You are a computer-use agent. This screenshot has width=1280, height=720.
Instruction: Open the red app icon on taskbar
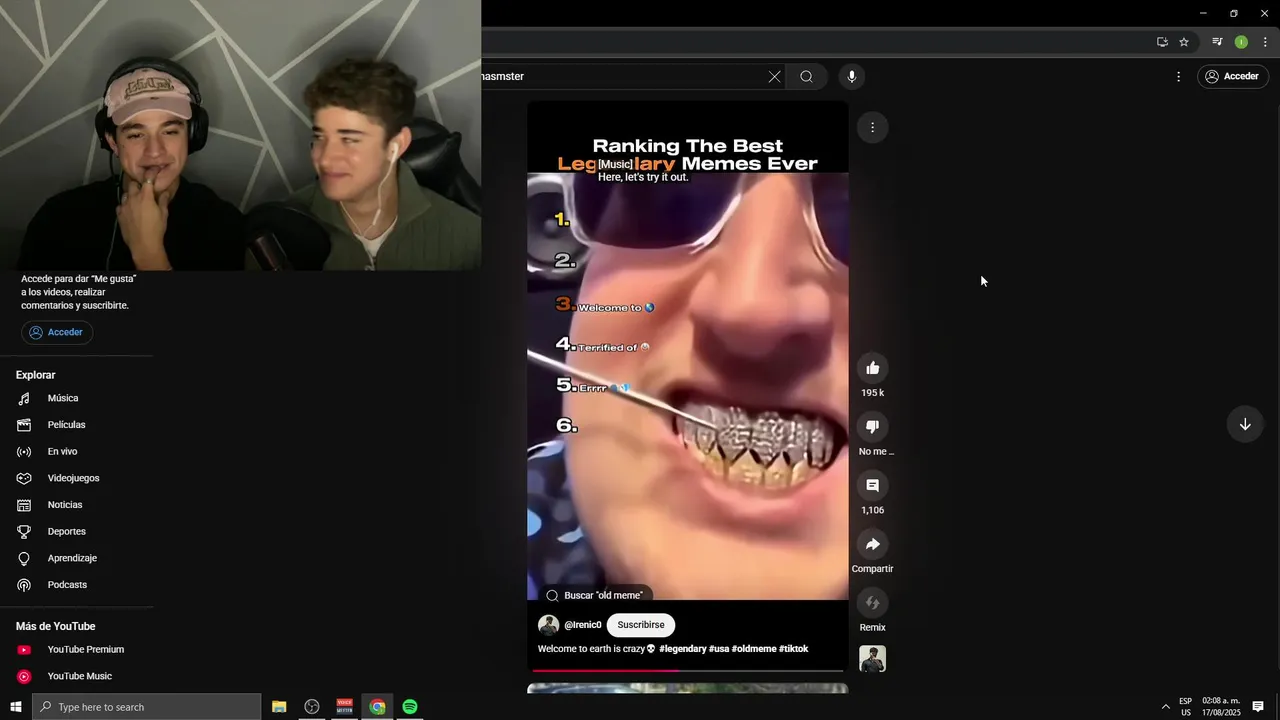pyautogui.click(x=345, y=707)
